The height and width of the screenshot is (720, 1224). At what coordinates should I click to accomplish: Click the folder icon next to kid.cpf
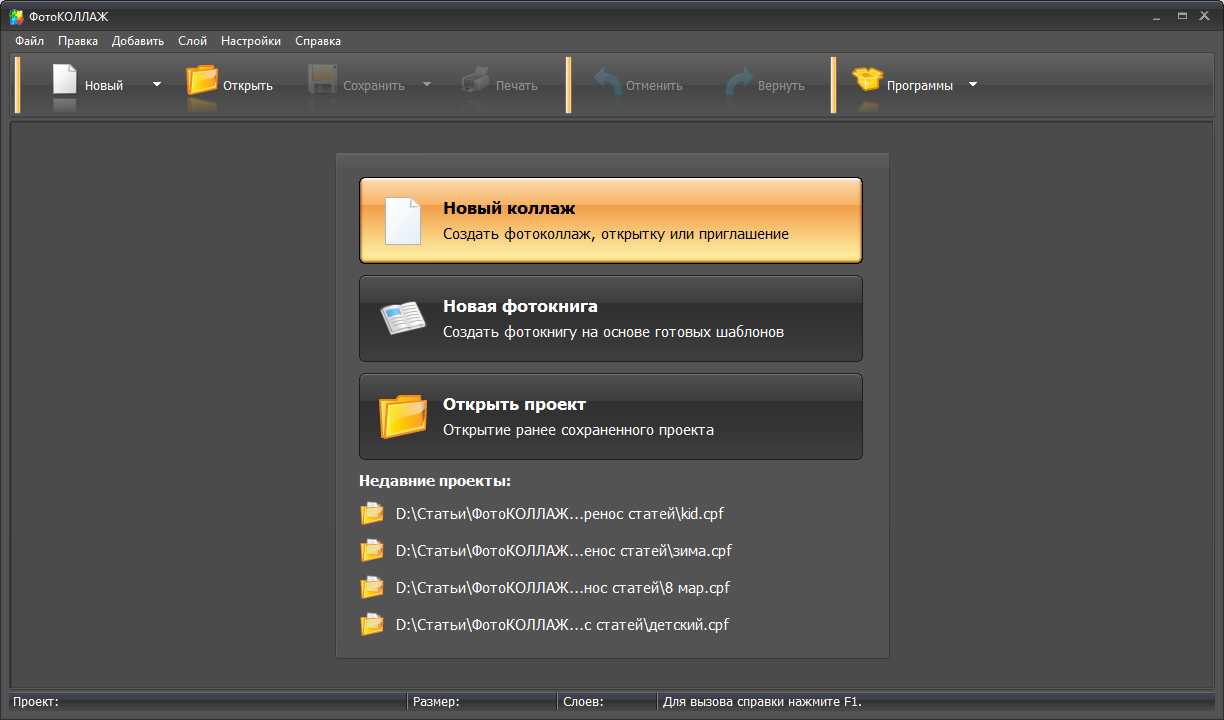pos(372,514)
